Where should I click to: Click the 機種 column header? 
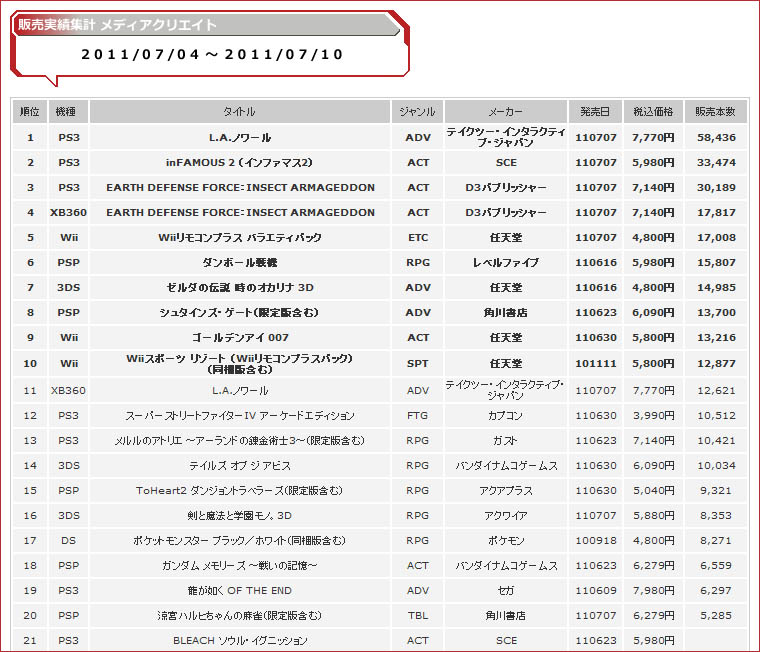[68, 111]
